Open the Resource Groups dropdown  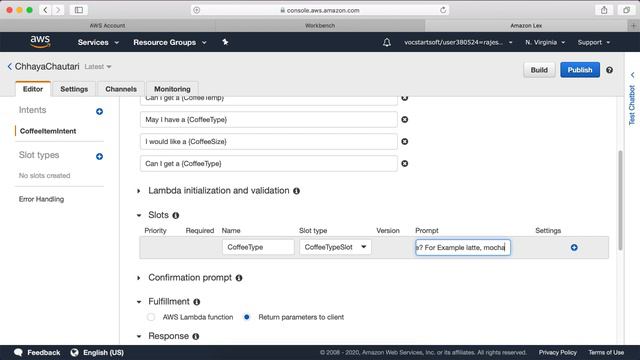point(169,42)
